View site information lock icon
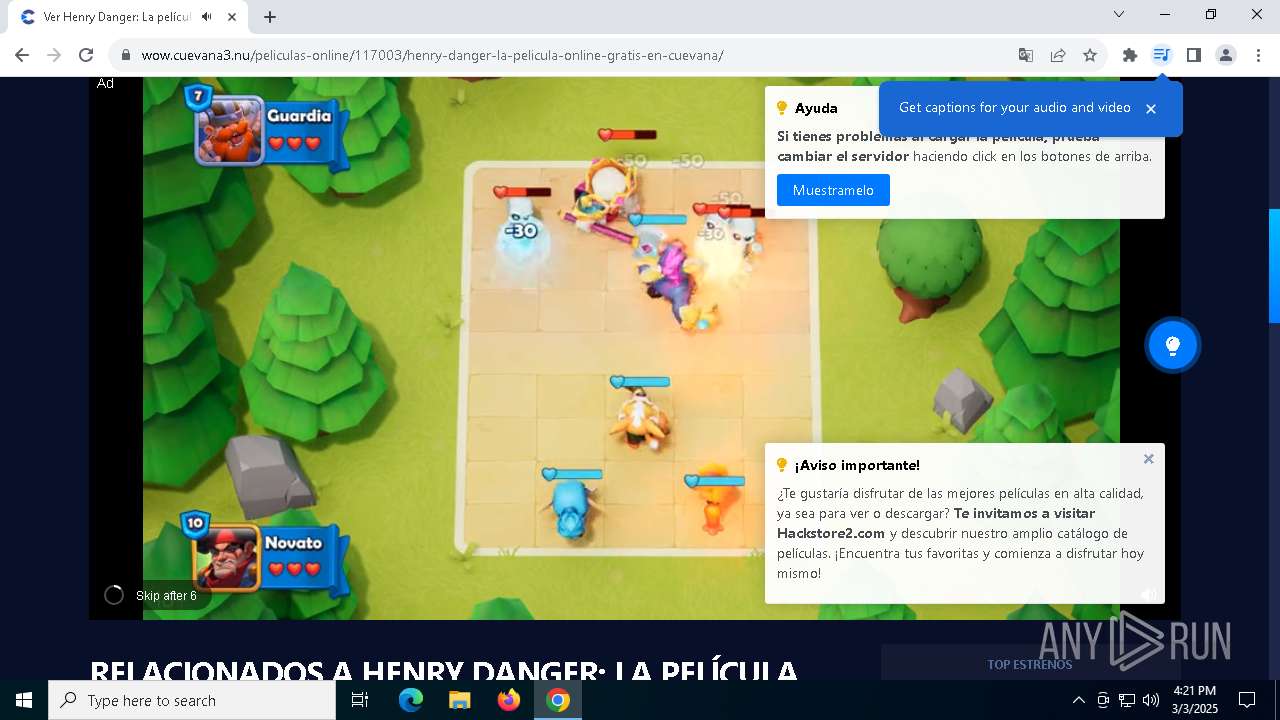Image resolution: width=1280 pixels, height=720 pixels. 126,55
